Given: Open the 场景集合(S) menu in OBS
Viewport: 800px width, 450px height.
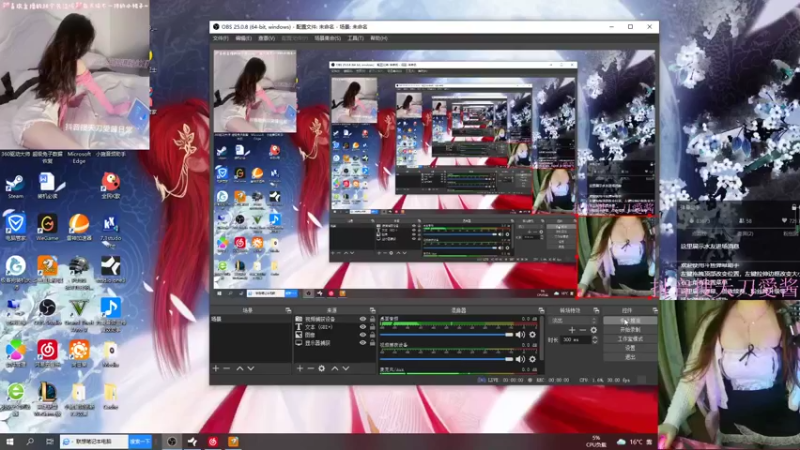Looking at the screenshot, I should (328, 38).
